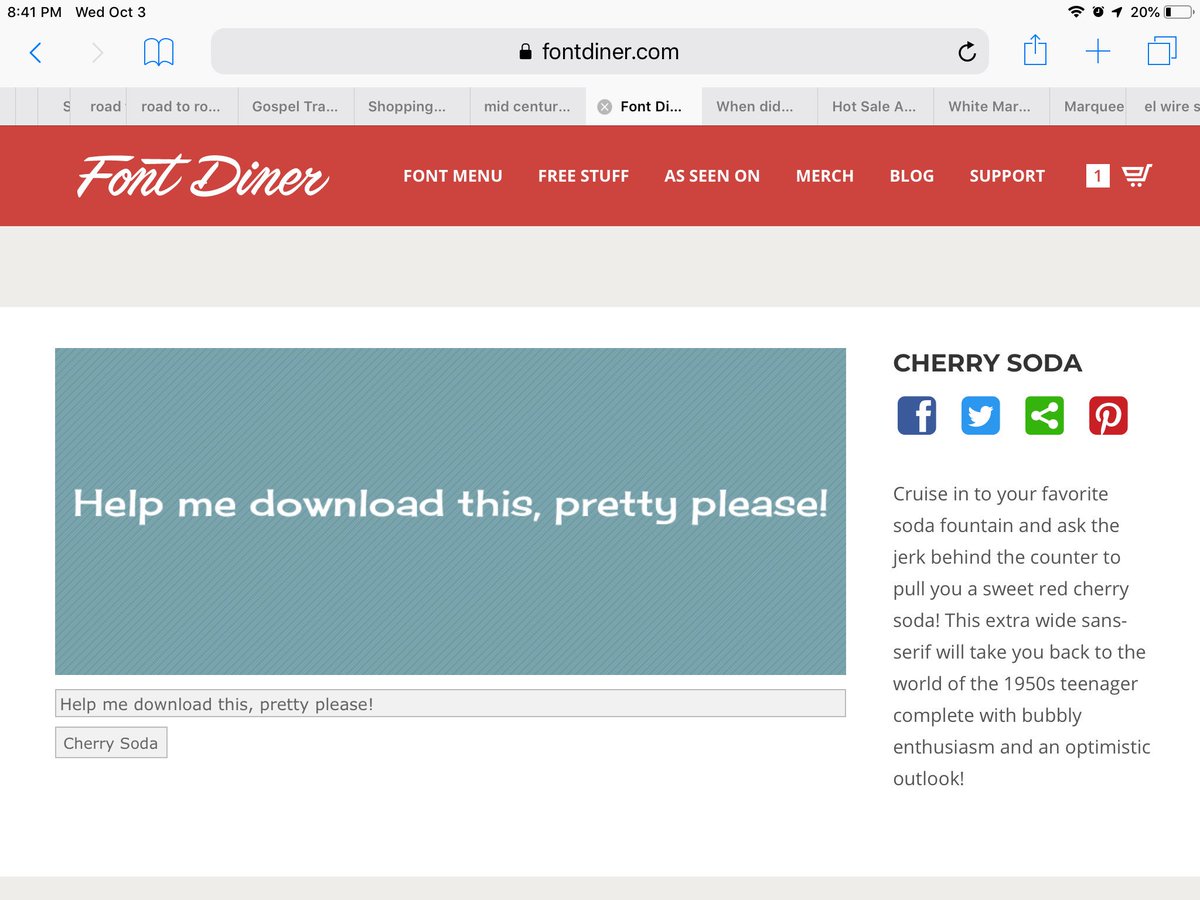Viewport: 1200px width, 900px height.
Task: Click the cart item count badge
Action: pyautogui.click(x=1097, y=176)
